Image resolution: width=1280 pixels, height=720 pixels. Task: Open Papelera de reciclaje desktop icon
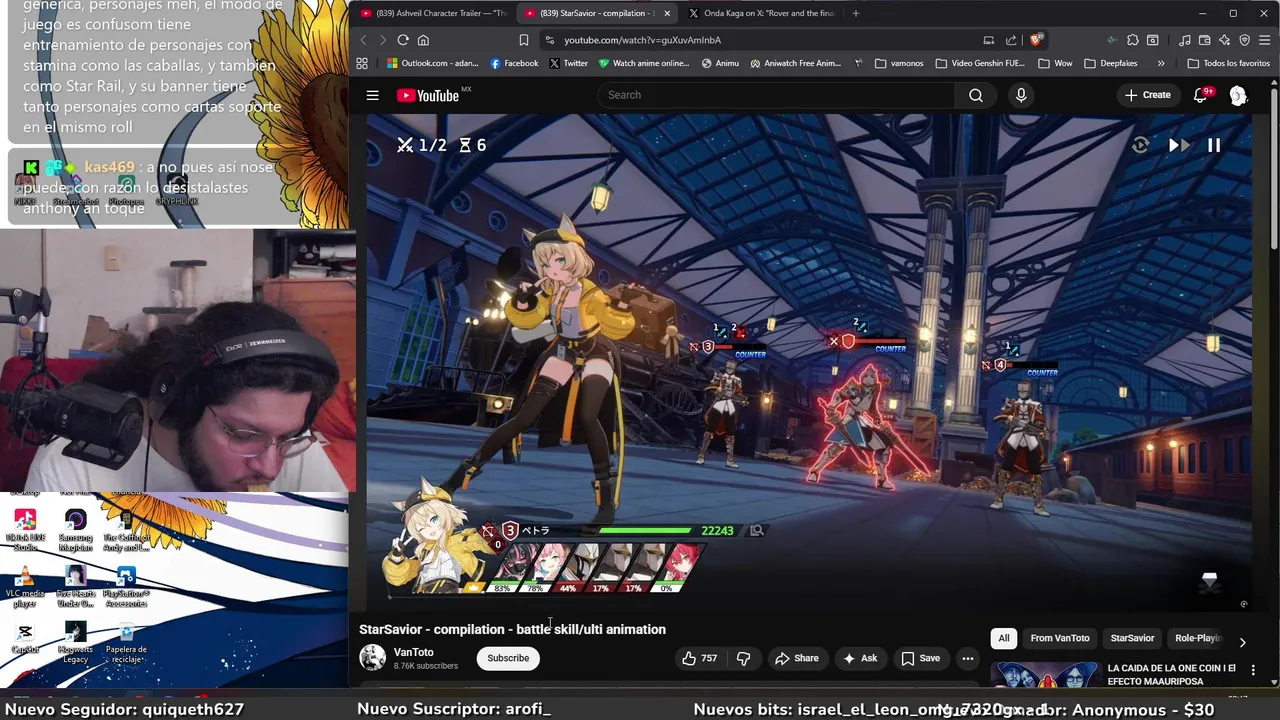(126, 642)
